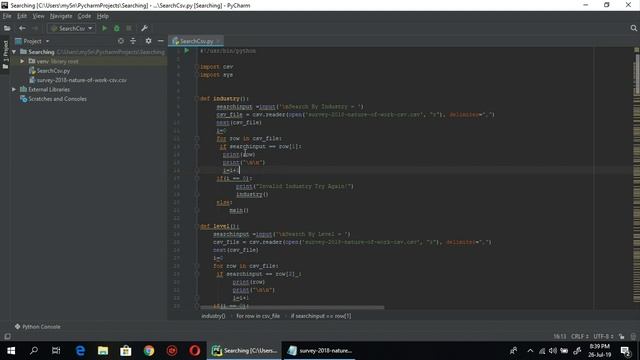Fold the def level() function in gutter
640x360 pixels.
(x=197, y=226)
